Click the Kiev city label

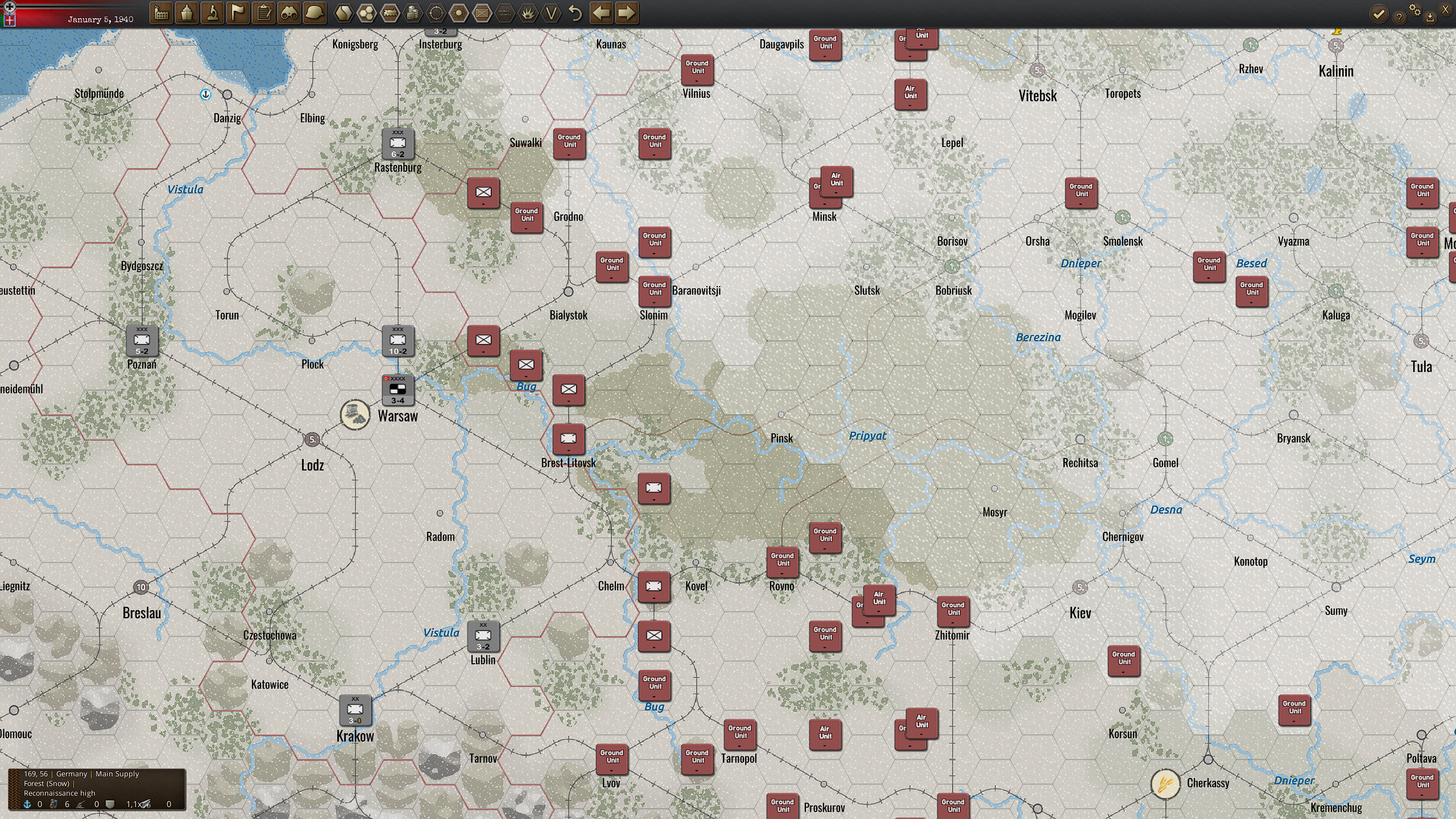(x=1080, y=613)
